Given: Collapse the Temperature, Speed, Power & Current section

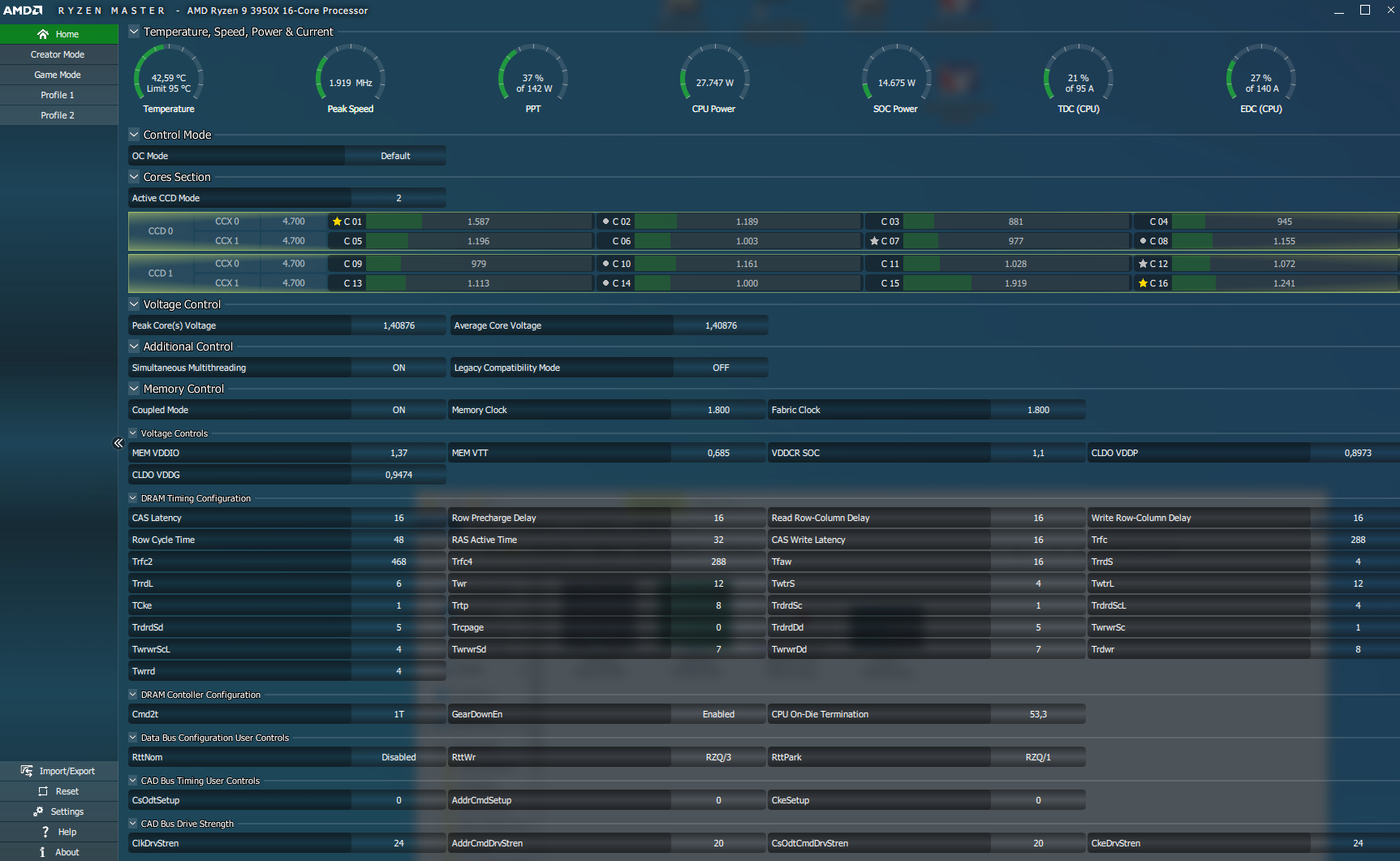Looking at the screenshot, I should pos(134,32).
